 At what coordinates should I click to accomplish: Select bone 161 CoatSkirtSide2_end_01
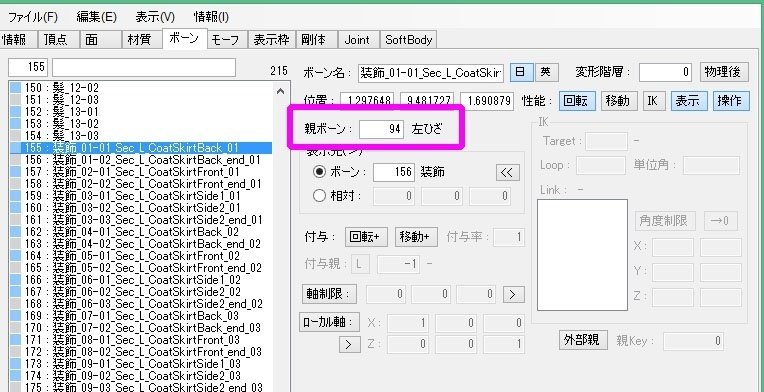(141, 220)
